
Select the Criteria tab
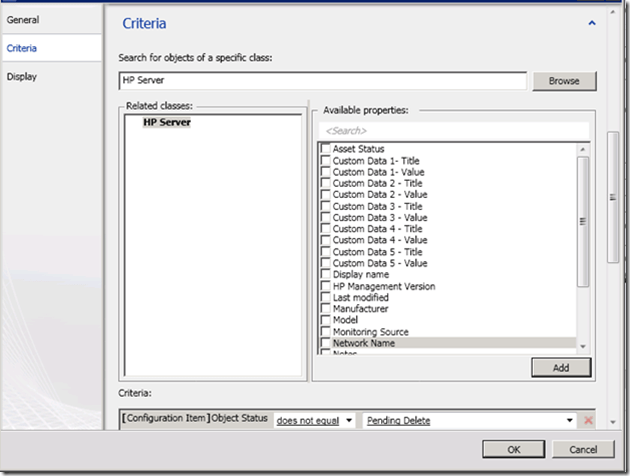click(23, 47)
